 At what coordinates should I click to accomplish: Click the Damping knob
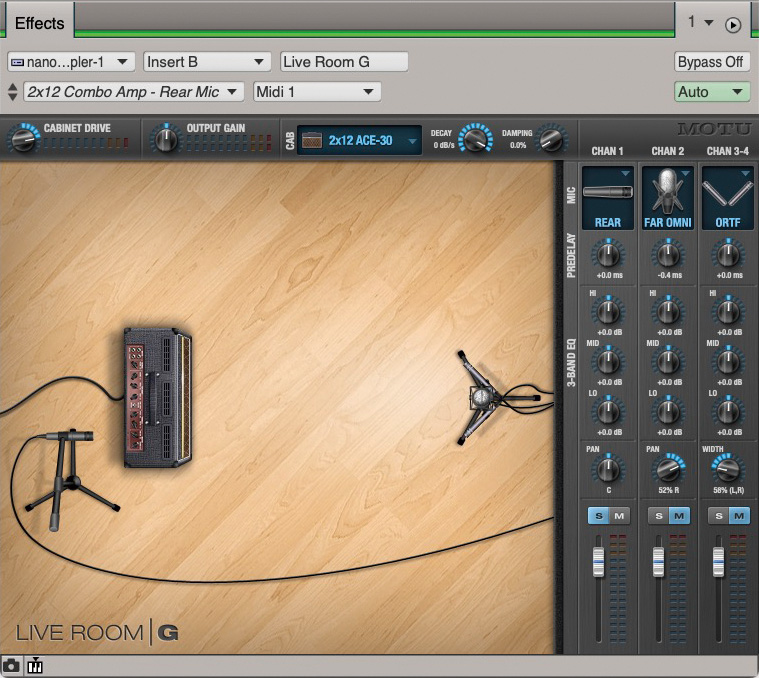click(x=551, y=139)
